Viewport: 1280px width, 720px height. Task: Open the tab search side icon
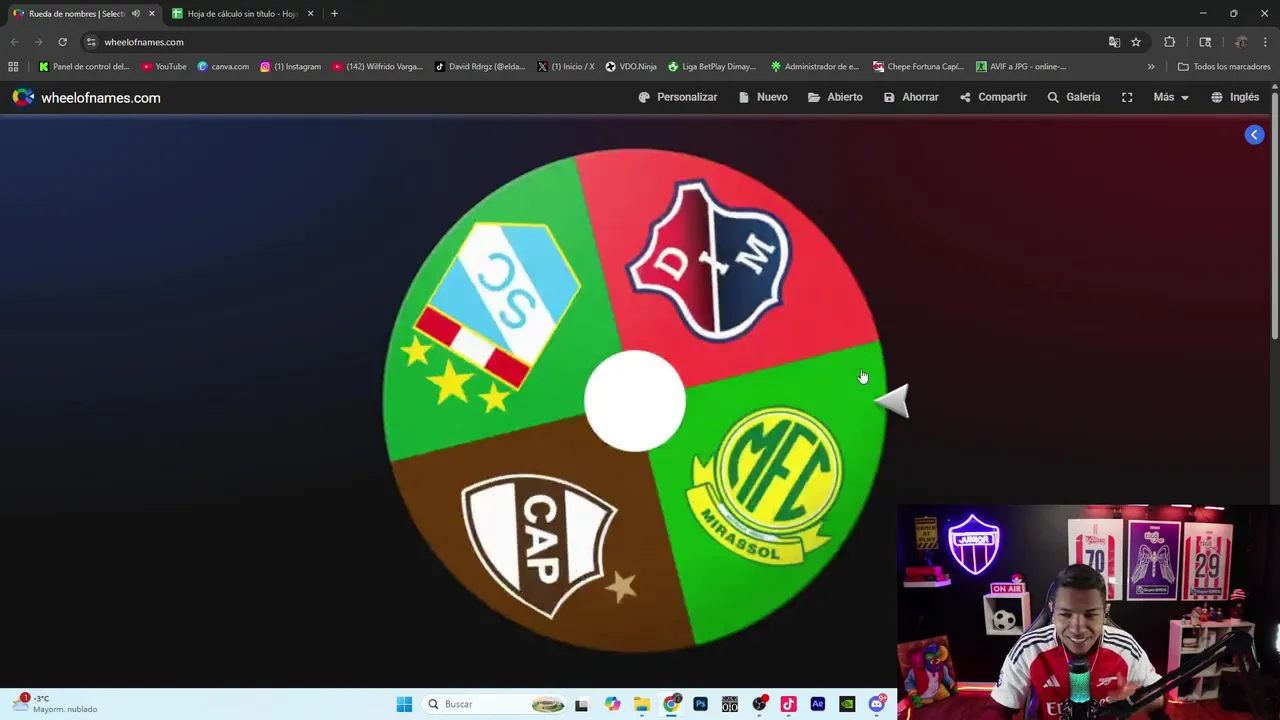point(1205,42)
